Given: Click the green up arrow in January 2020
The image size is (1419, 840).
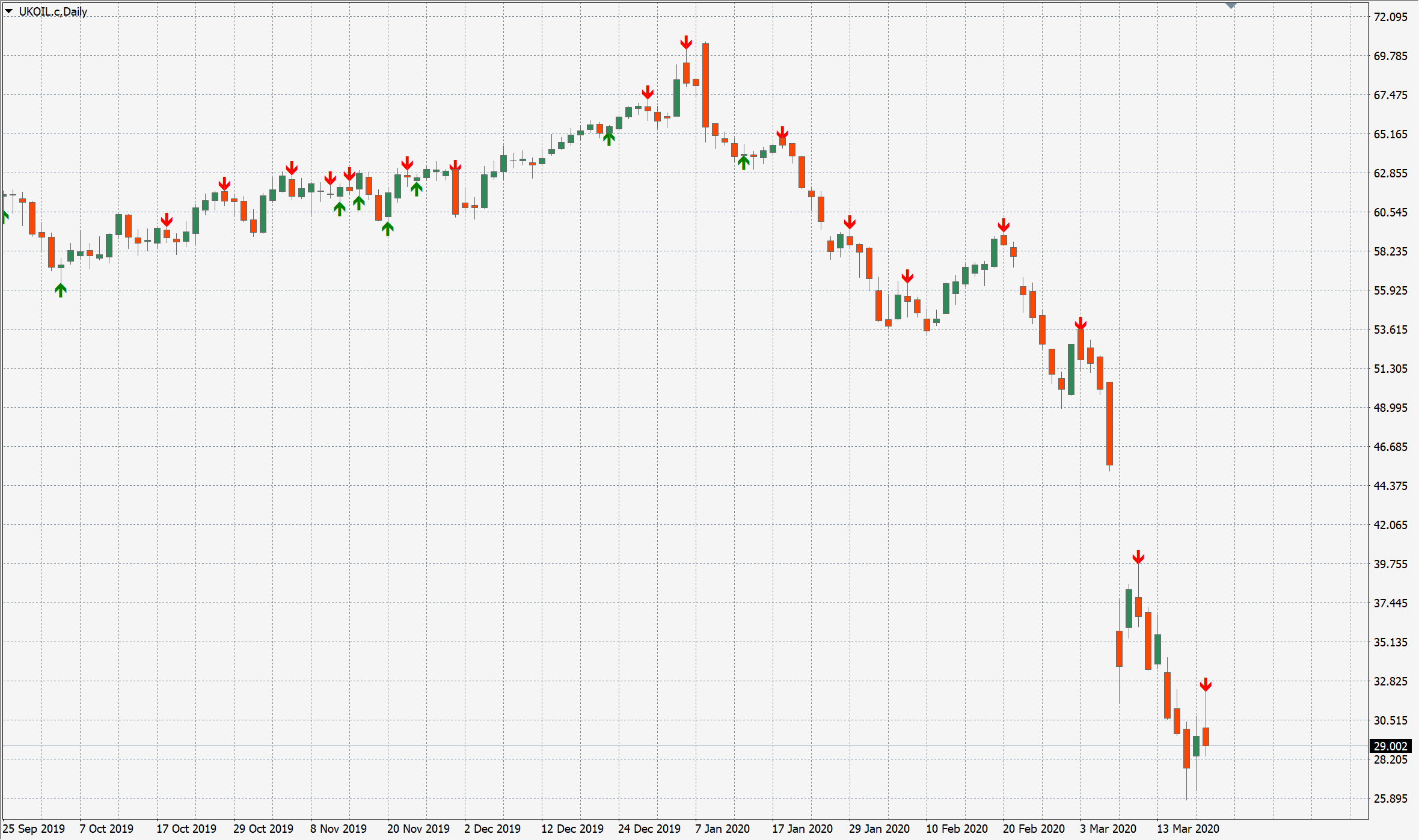Looking at the screenshot, I should pos(744,162).
